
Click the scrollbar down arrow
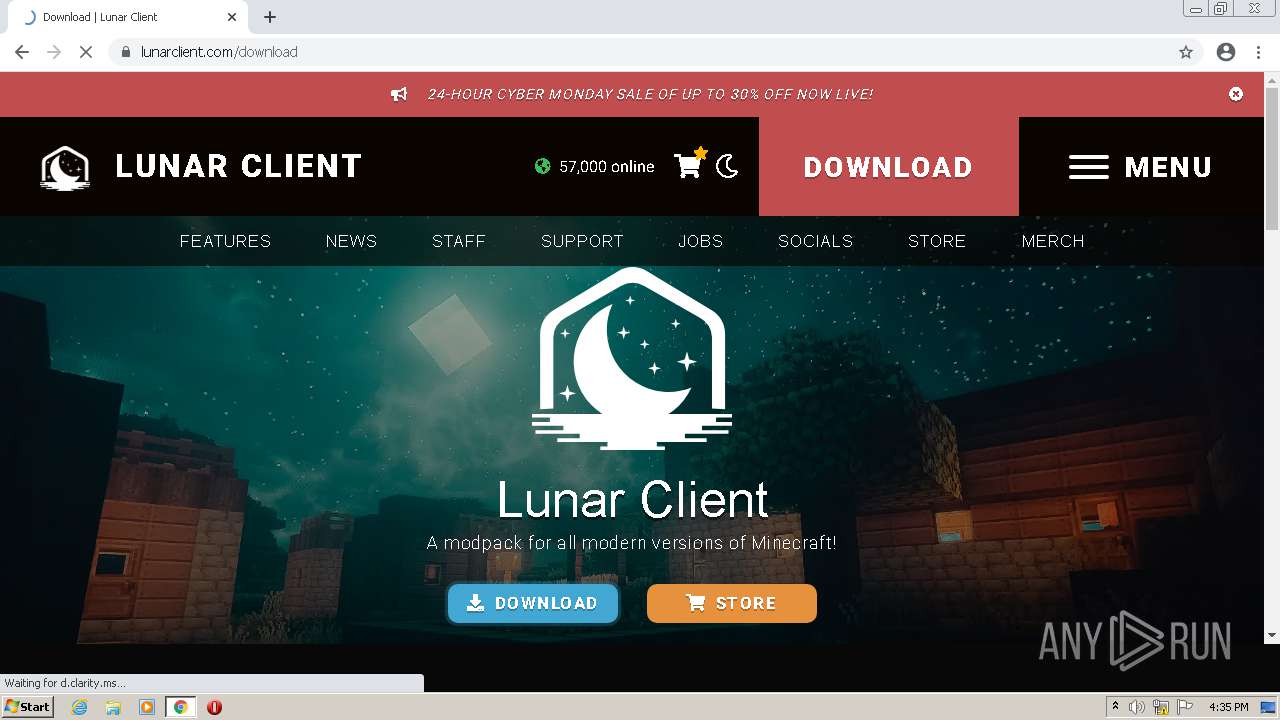click(1272, 635)
